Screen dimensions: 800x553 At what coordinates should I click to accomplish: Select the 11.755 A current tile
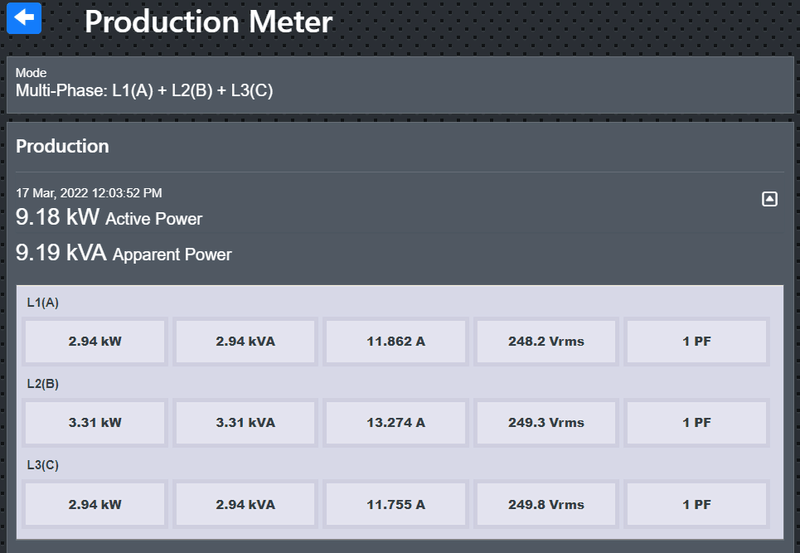click(x=396, y=505)
